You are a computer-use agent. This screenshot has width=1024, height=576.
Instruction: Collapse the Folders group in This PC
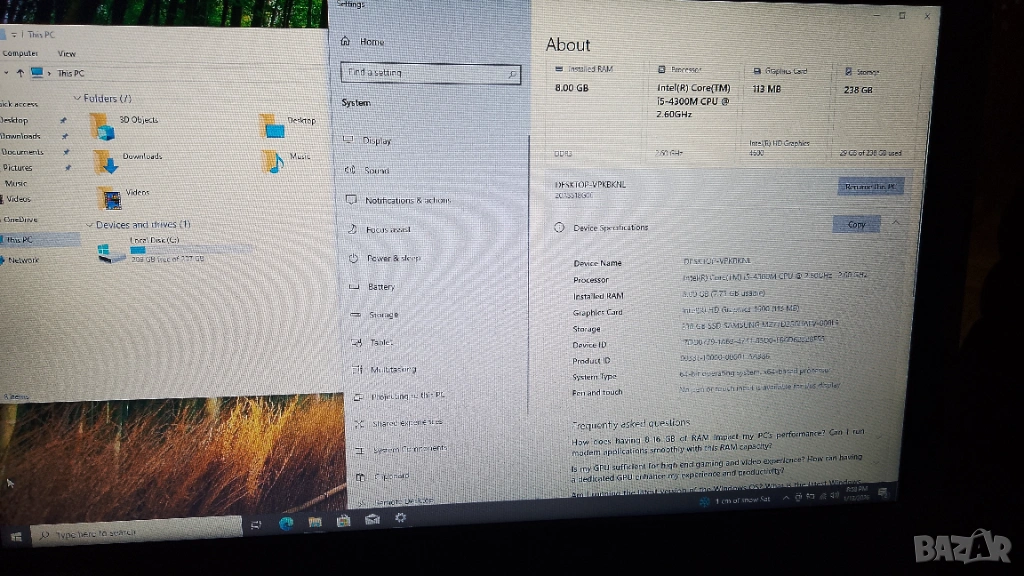tap(77, 98)
